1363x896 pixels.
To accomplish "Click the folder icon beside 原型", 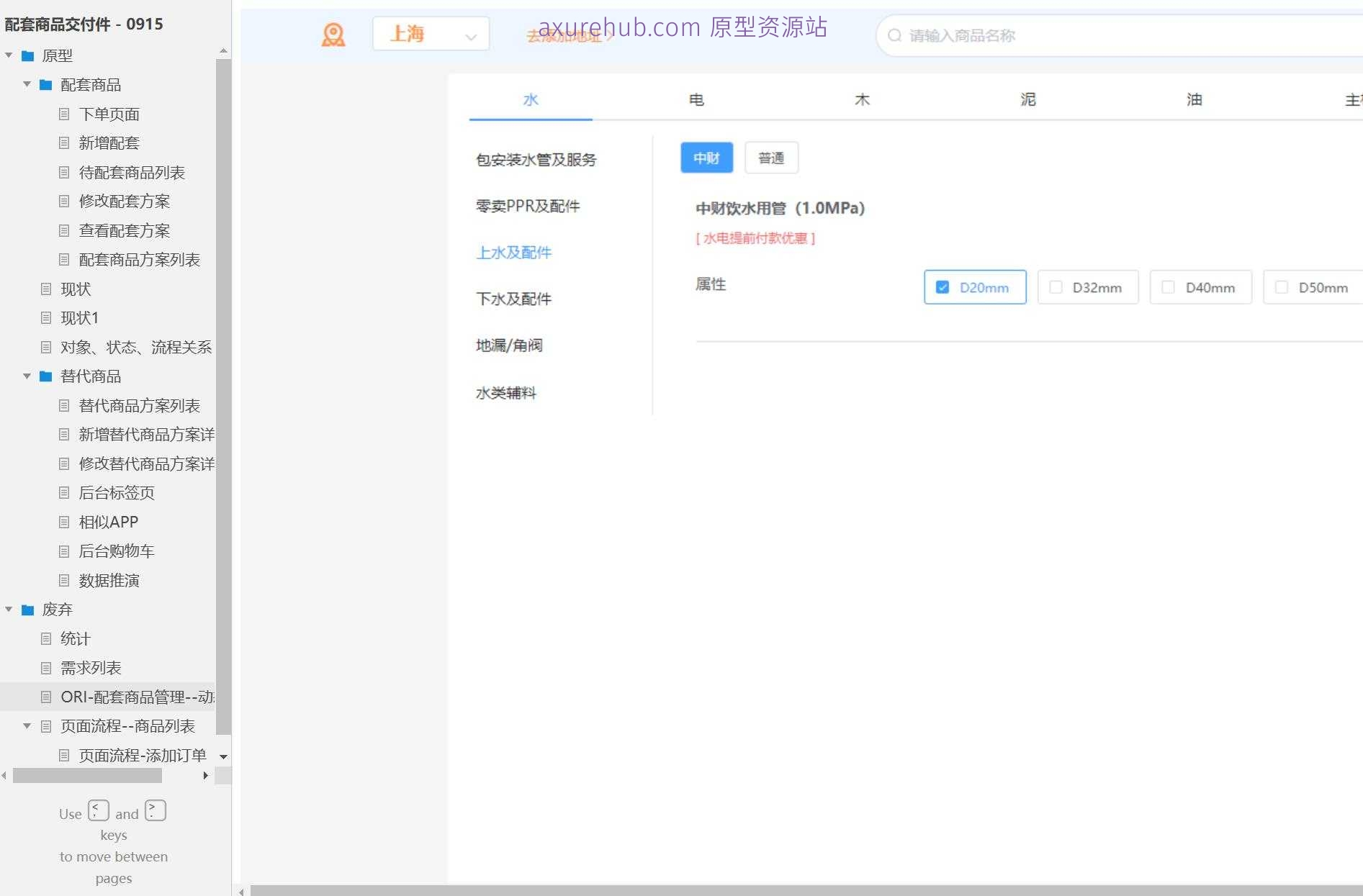I will (x=27, y=55).
